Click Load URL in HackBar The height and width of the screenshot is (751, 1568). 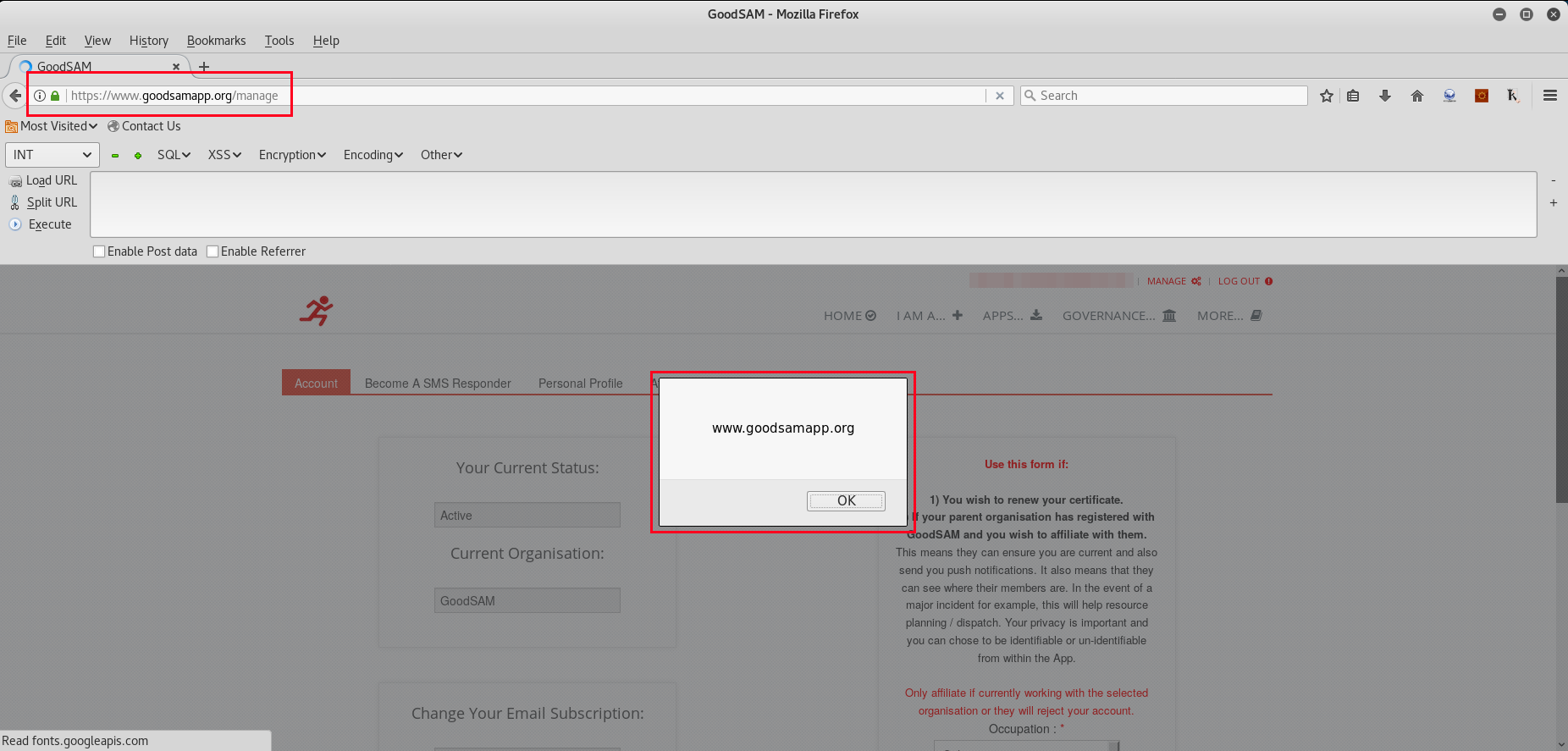point(43,180)
